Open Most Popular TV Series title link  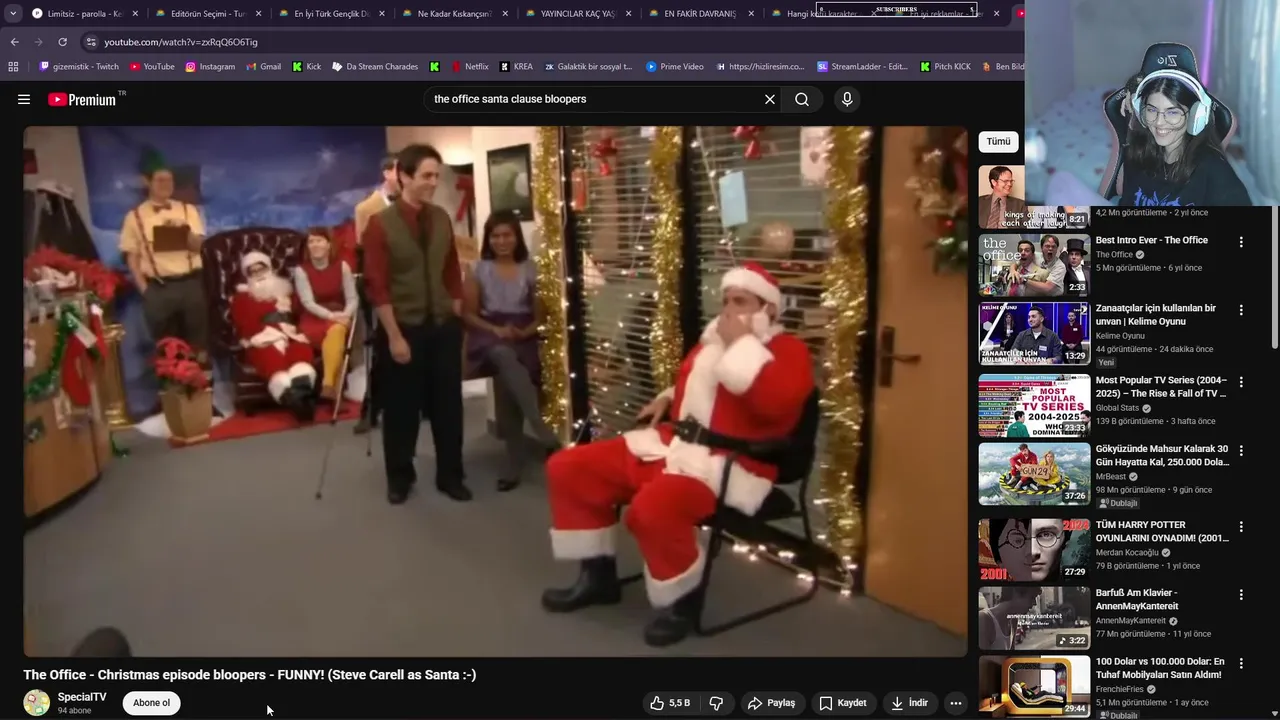click(1161, 387)
